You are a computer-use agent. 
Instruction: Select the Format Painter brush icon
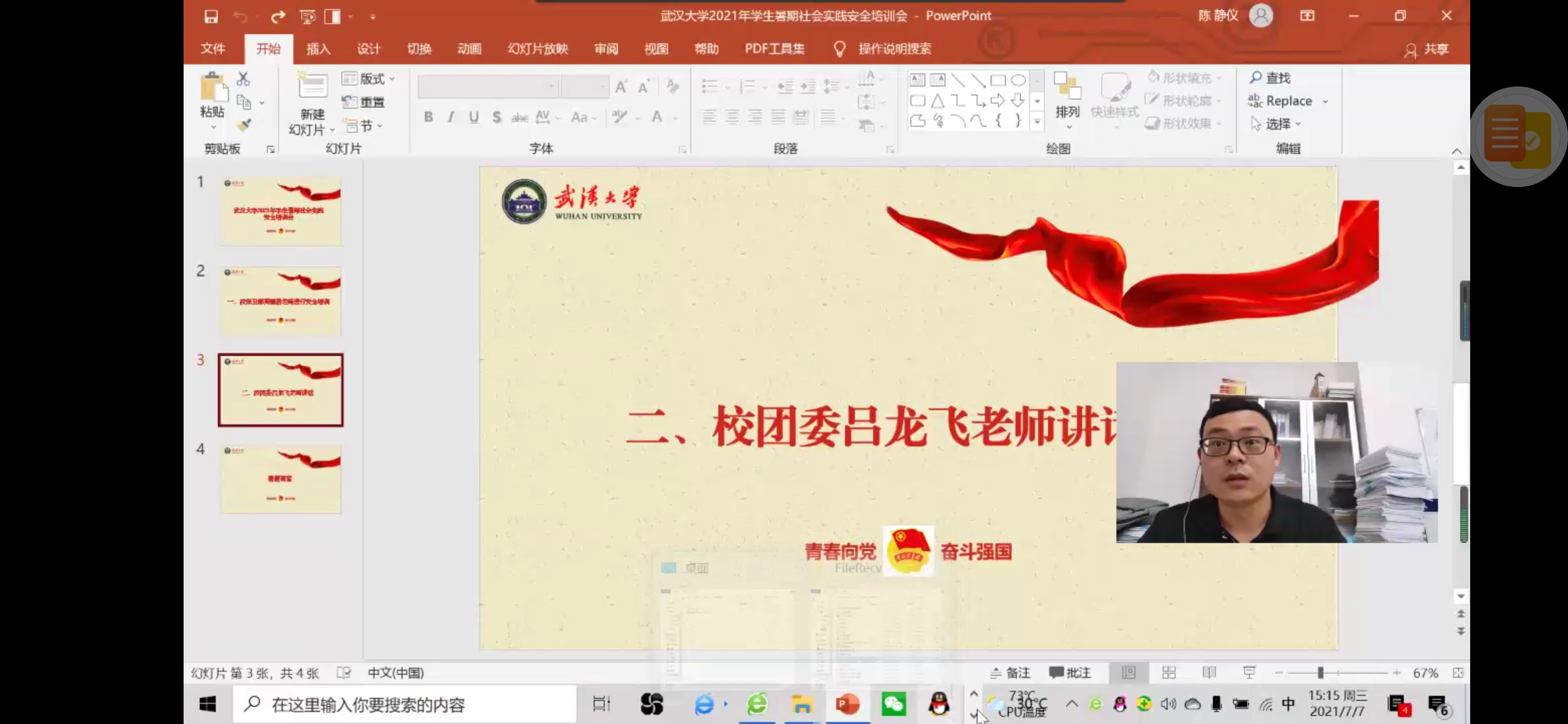(x=244, y=125)
